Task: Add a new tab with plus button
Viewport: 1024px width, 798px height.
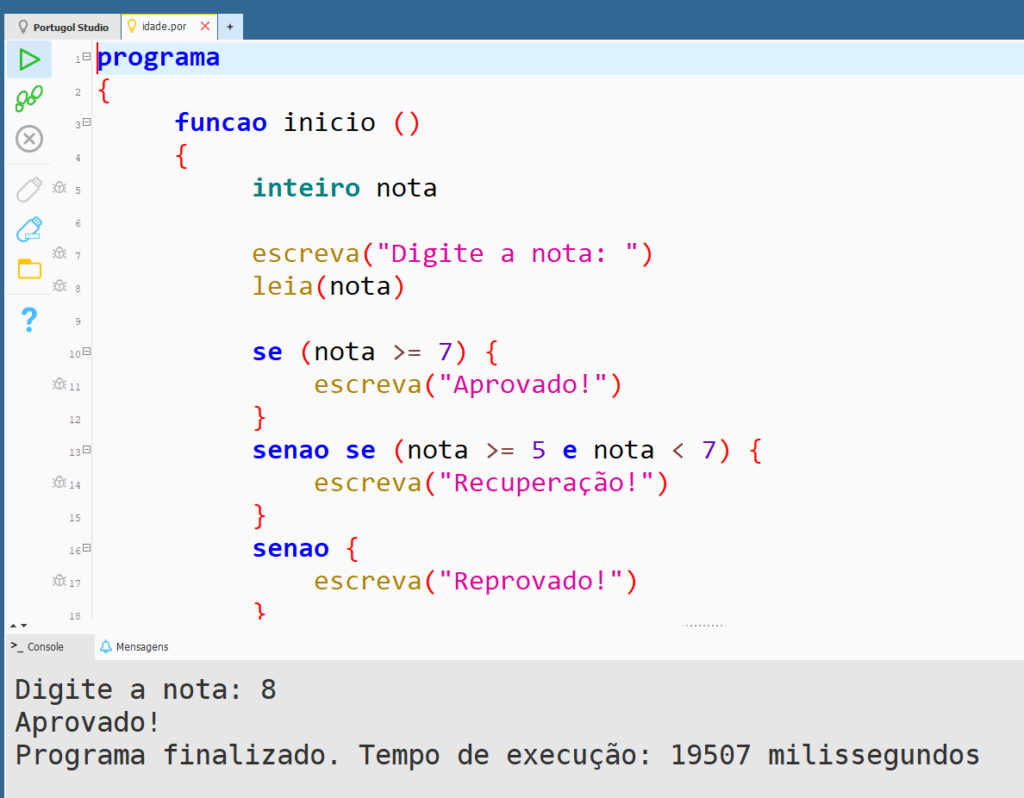Action: (x=229, y=27)
